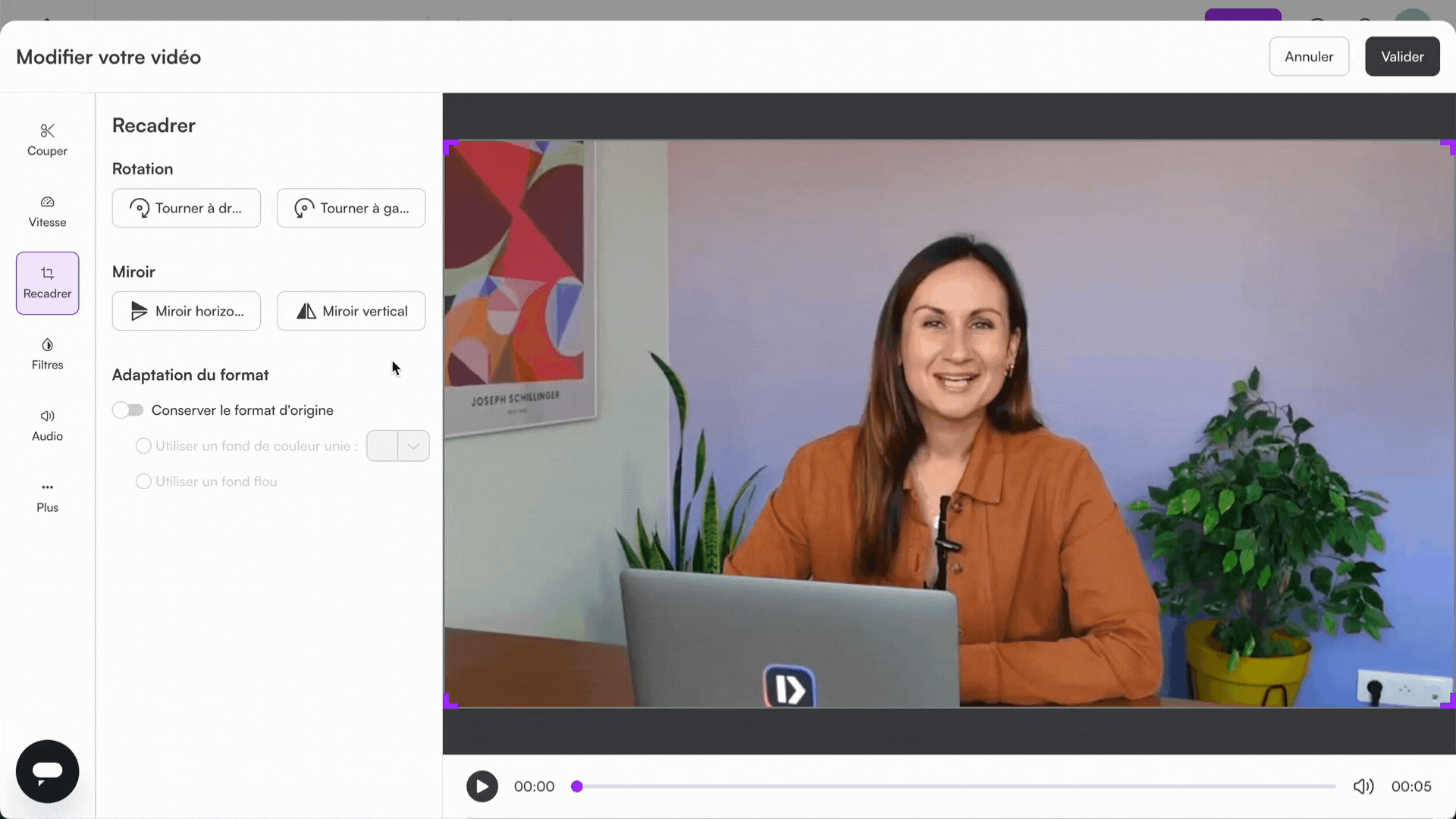The height and width of the screenshot is (819, 1456).
Task: Apply Miroir horizontal to the video
Action: point(186,311)
